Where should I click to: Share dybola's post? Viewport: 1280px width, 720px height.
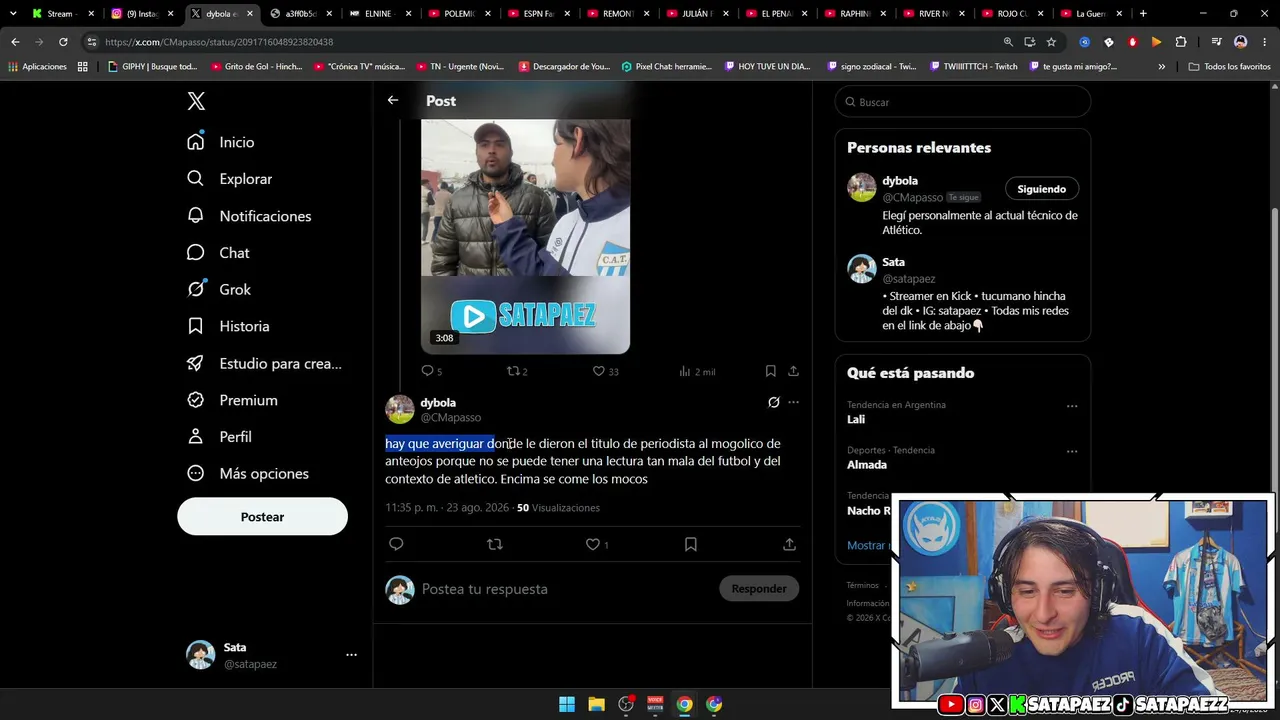[x=789, y=544]
